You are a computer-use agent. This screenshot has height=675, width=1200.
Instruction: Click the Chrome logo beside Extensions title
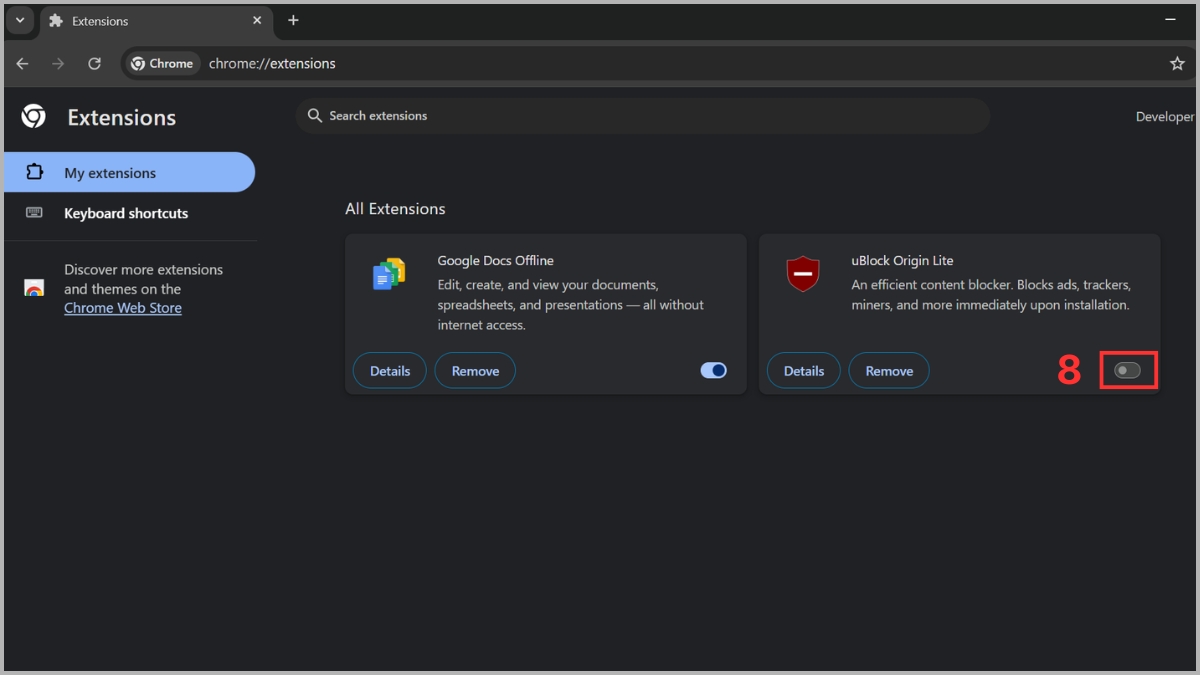[x=33, y=117]
